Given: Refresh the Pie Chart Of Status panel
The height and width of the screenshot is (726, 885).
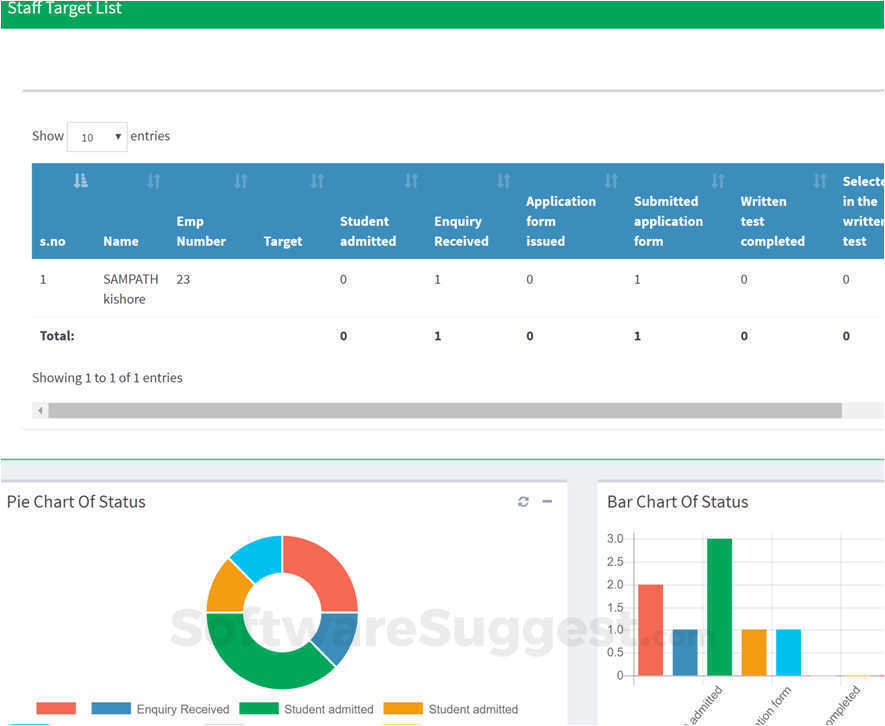Looking at the screenshot, I should point(522,501).
